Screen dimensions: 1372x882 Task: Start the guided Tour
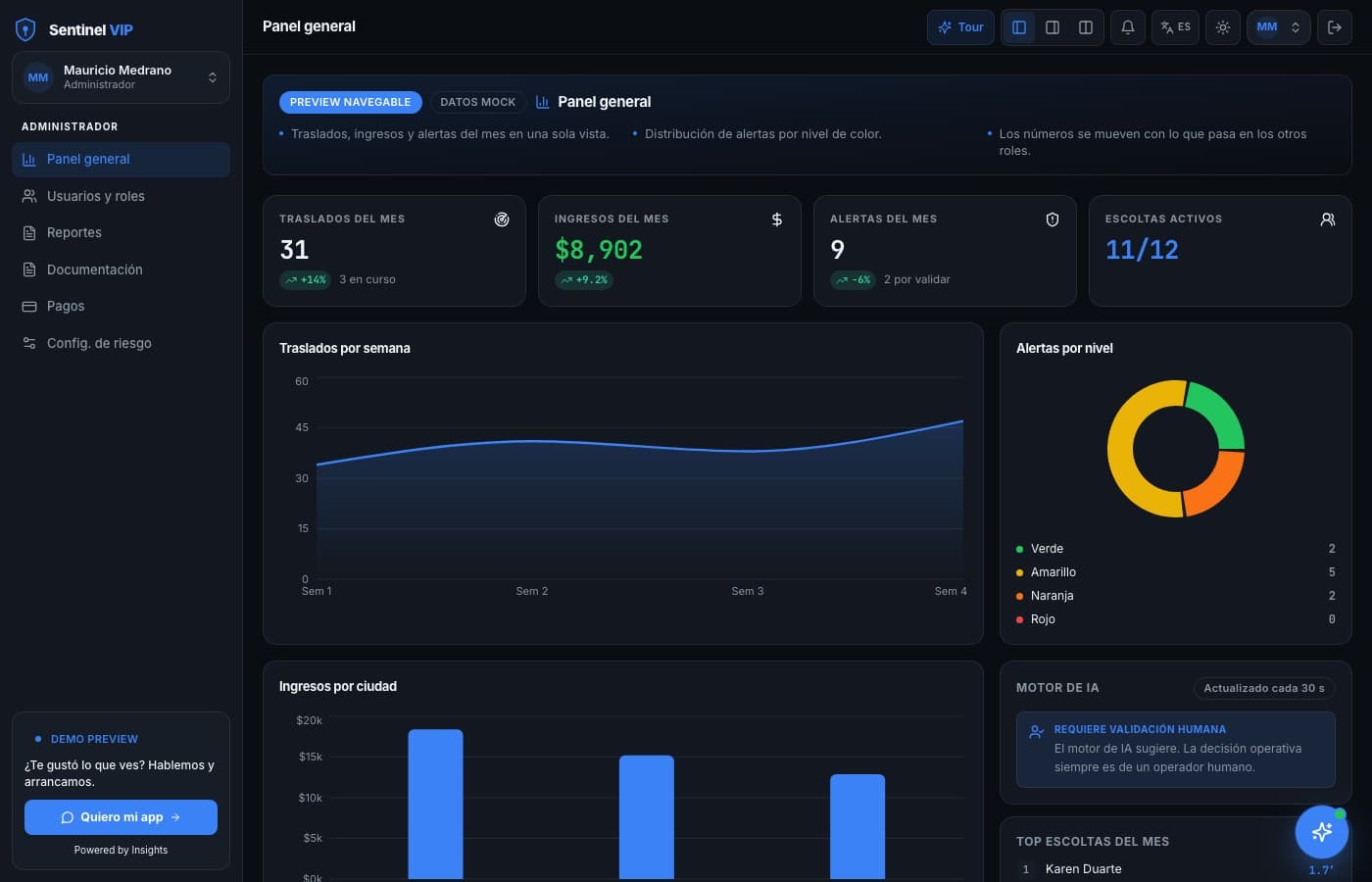pyautogui.click(x=960, y=27)
